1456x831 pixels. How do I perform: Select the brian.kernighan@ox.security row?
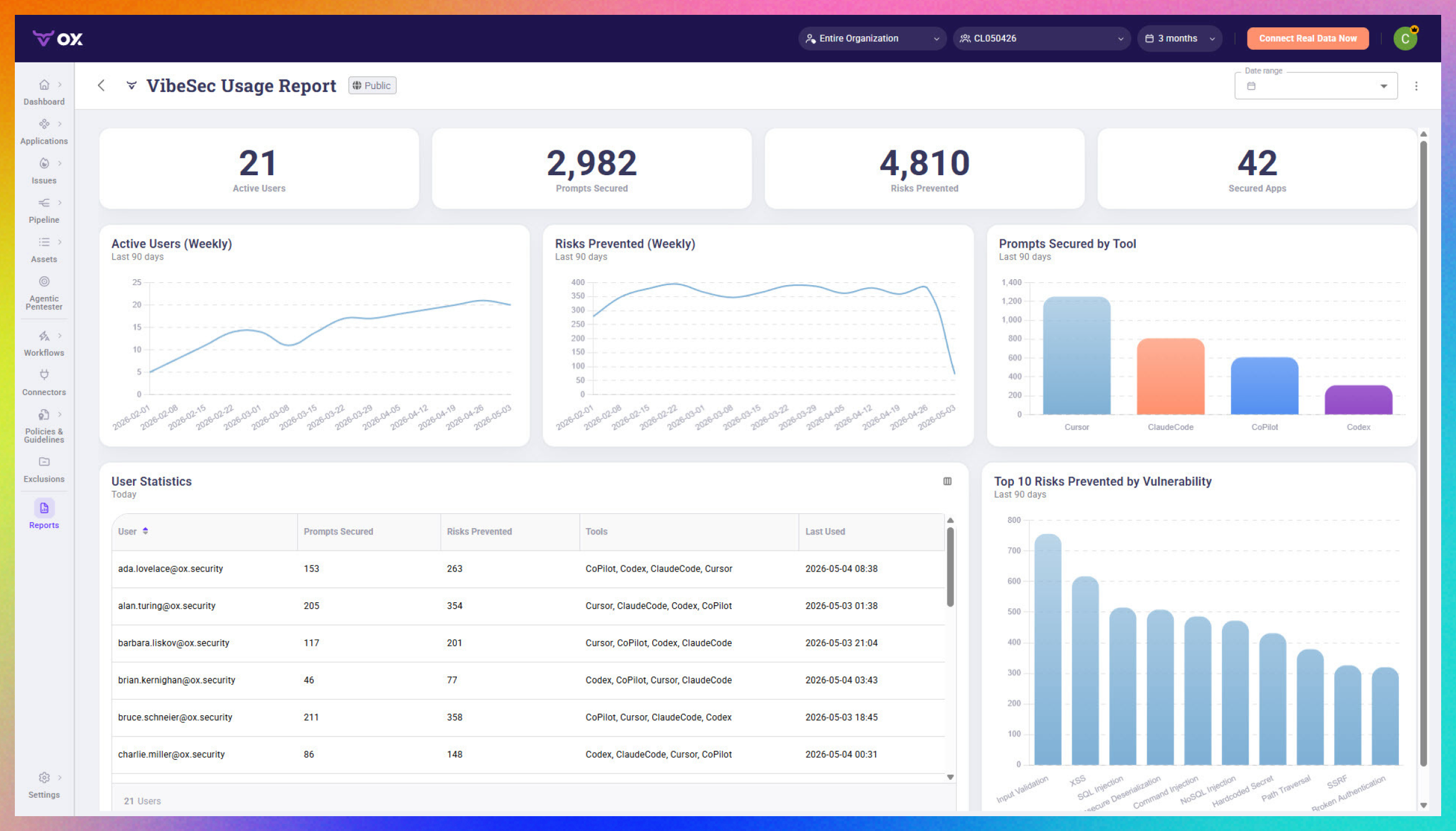528,680
